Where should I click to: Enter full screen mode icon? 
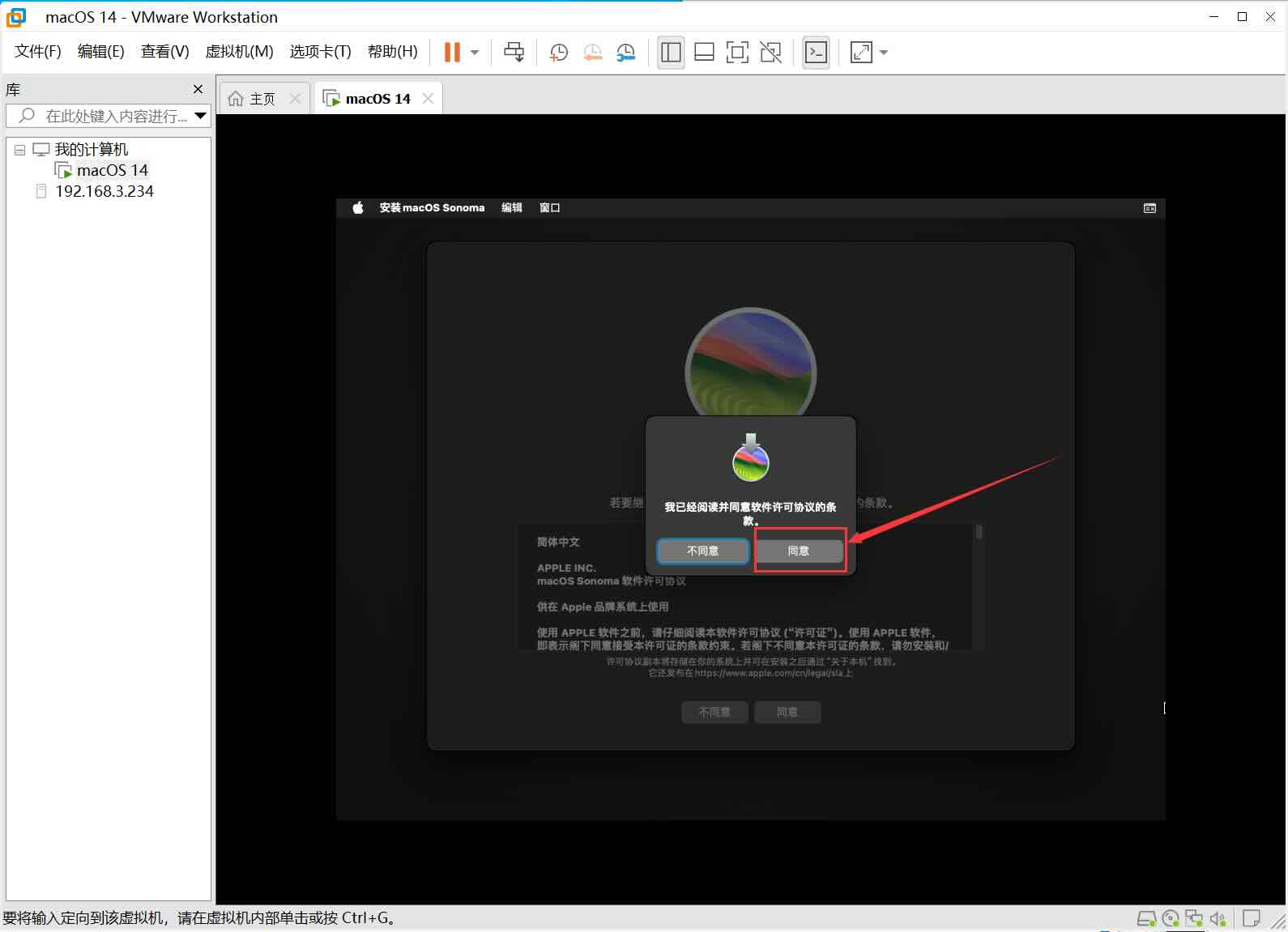[737, 53]
